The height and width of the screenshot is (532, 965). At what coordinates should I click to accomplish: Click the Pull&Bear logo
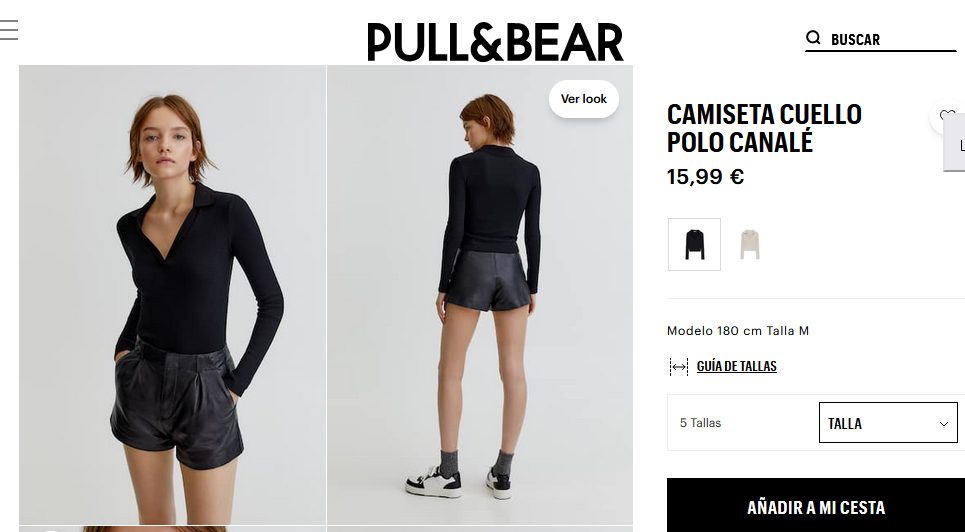(495, 42)
